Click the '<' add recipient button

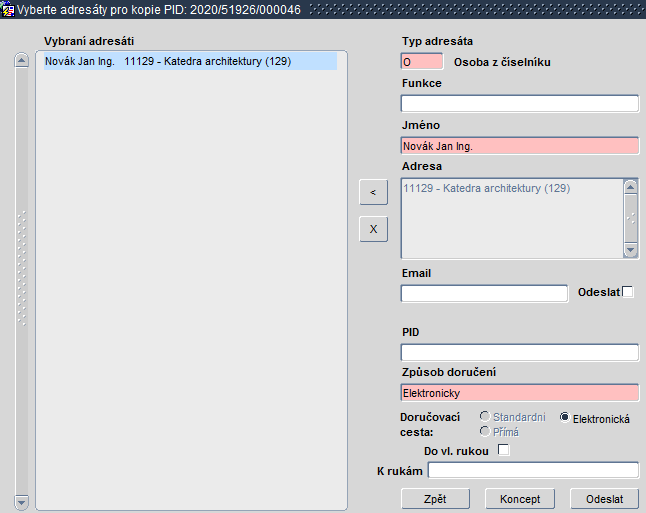click(373, 192)
